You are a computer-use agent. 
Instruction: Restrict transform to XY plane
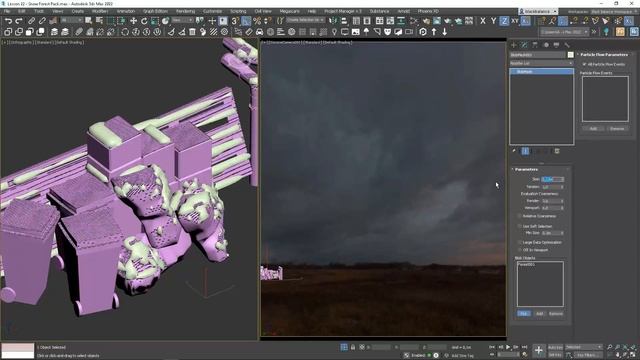point(515,20)
